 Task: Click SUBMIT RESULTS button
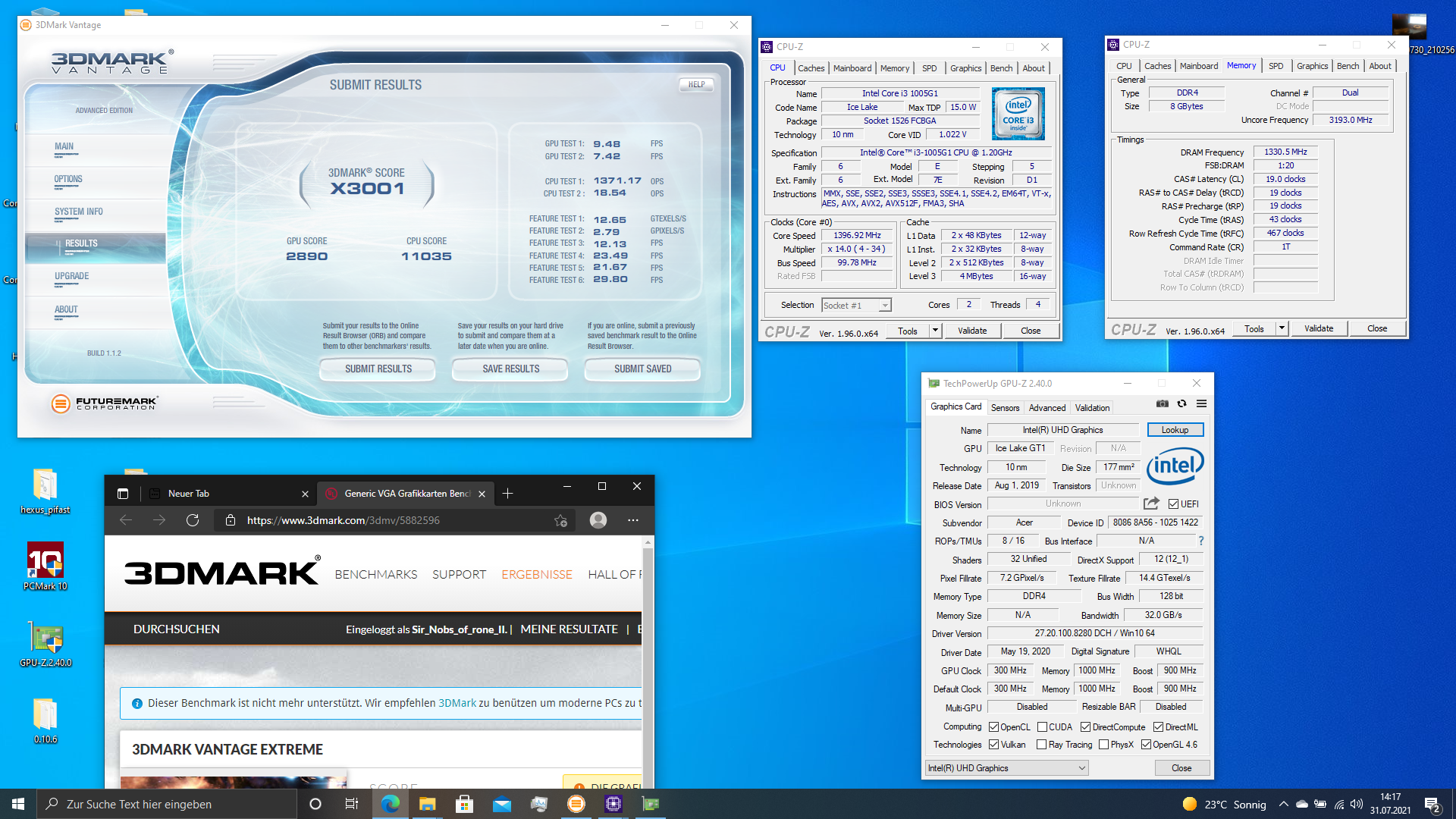378,369
